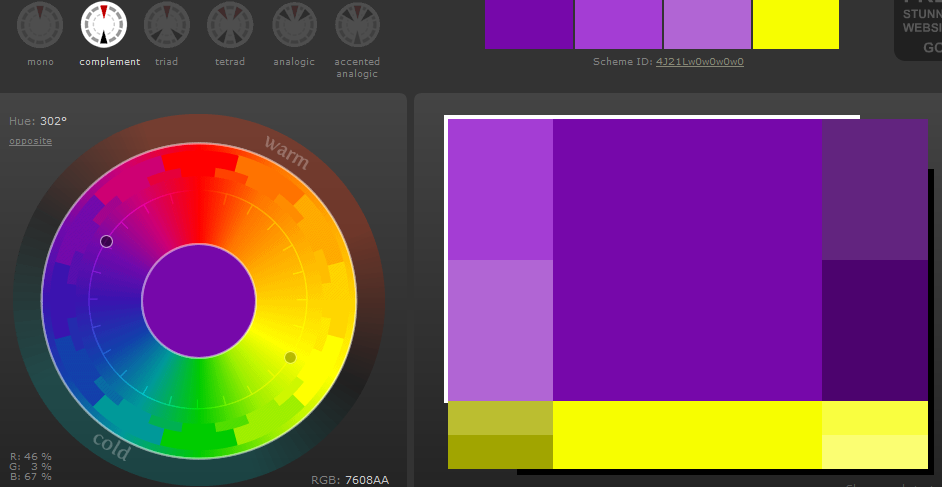942x487 pixels.
Task: Click the Scheme ID link 4J21Lw0w0w0w0
Action: tap(699, 62)
